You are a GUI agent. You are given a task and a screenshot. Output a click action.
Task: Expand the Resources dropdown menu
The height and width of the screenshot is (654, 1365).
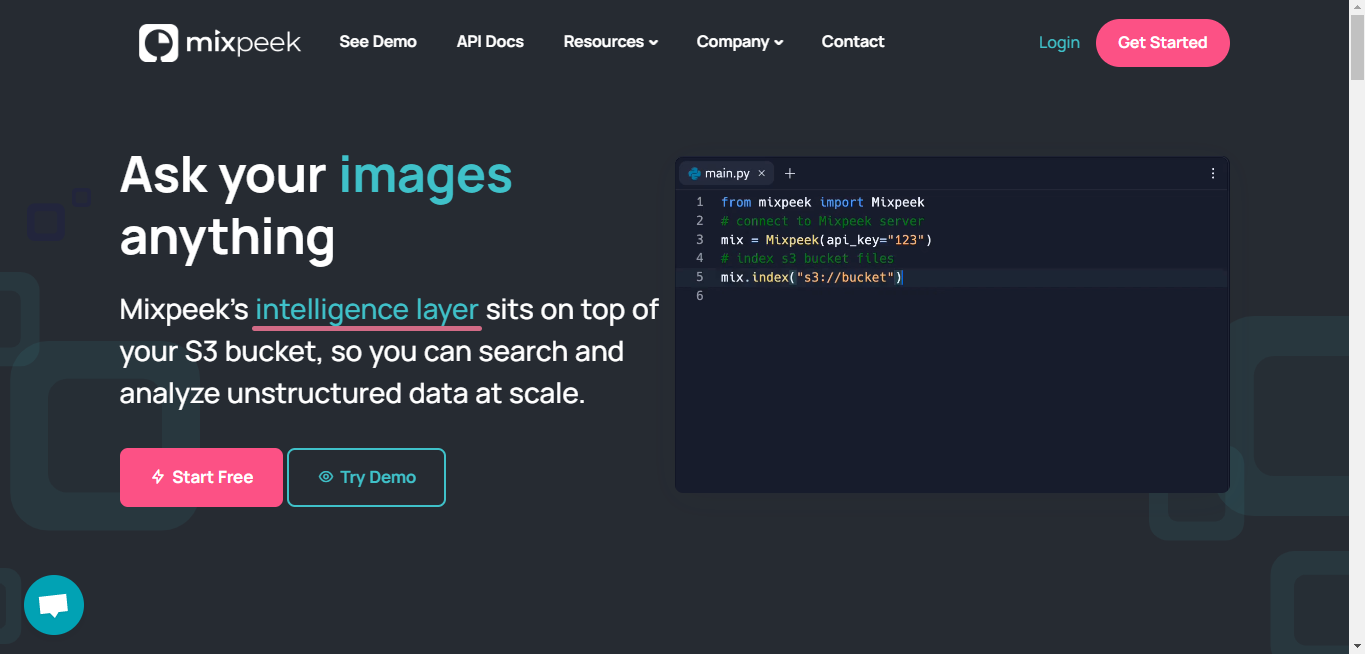[x=611, y=42]
